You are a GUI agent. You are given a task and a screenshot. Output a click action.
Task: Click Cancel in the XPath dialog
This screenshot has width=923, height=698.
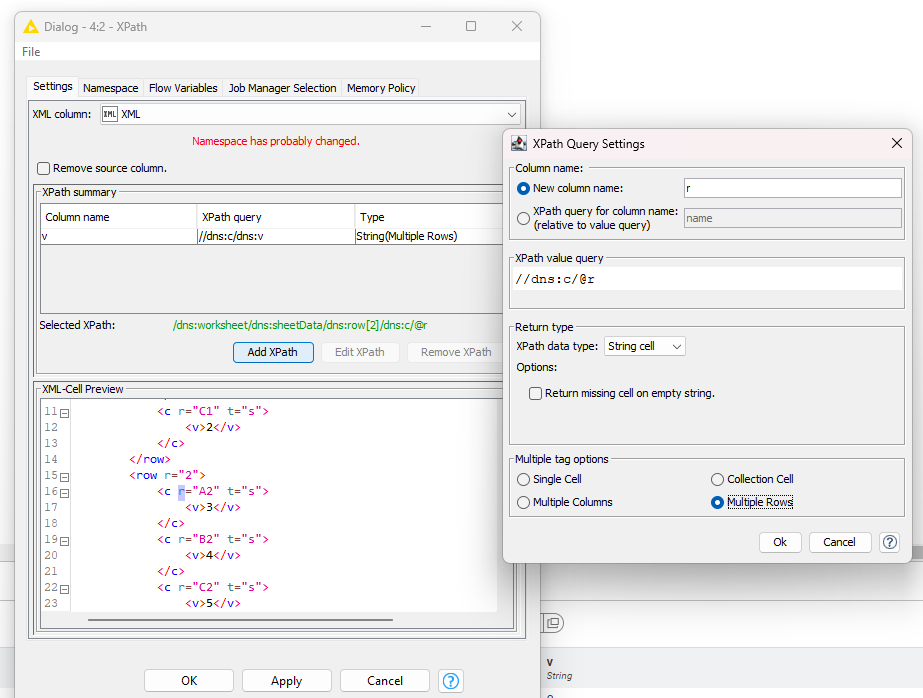point(385,680)
